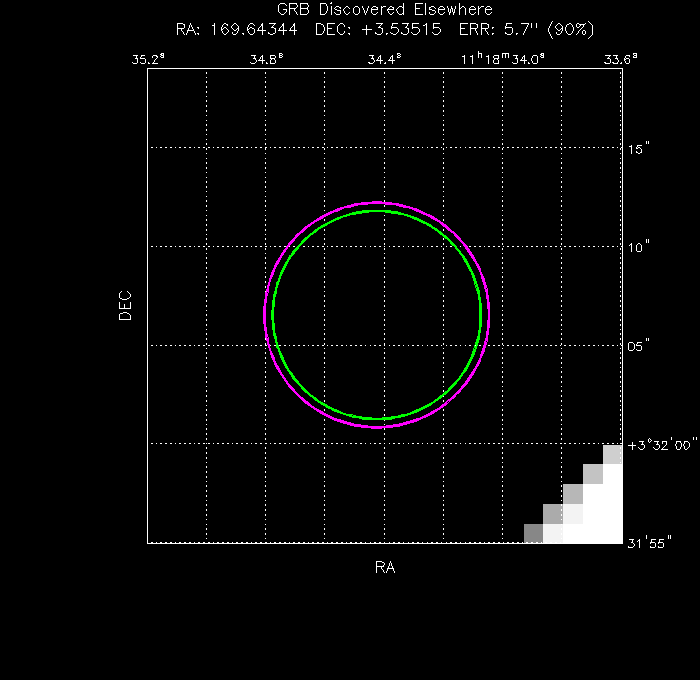The width and height of the screenshot is (700, 680).
Task: Click the 05" declination tick label
Action: [x=638, y=346]
